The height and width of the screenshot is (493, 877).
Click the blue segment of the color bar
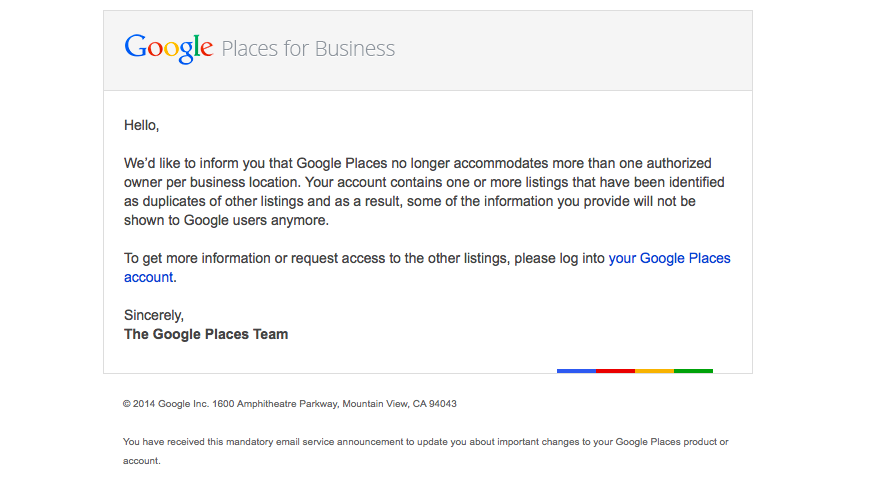pos(576,370)
